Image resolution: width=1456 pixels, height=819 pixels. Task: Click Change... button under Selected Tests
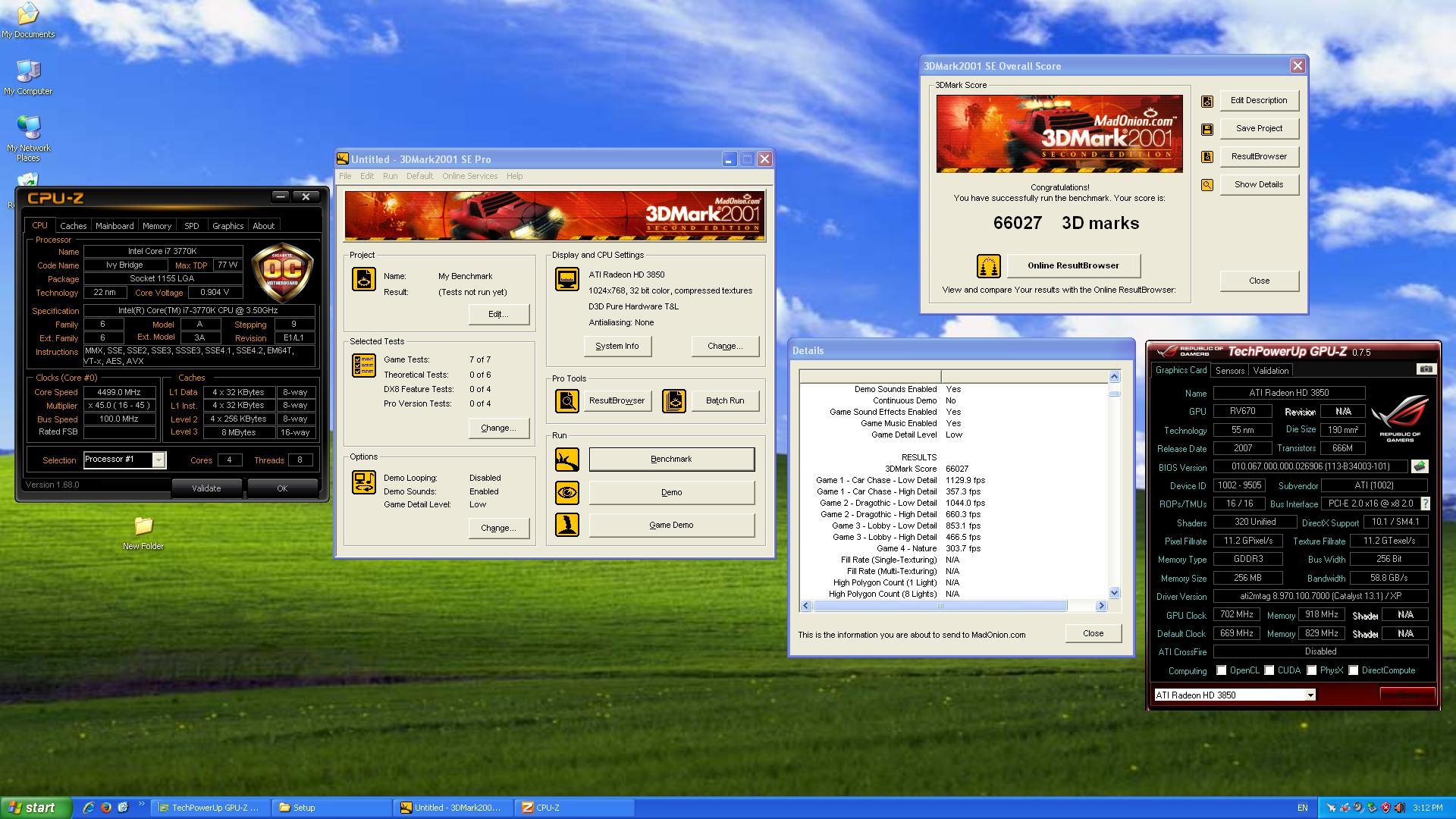[x=498, y=428]
